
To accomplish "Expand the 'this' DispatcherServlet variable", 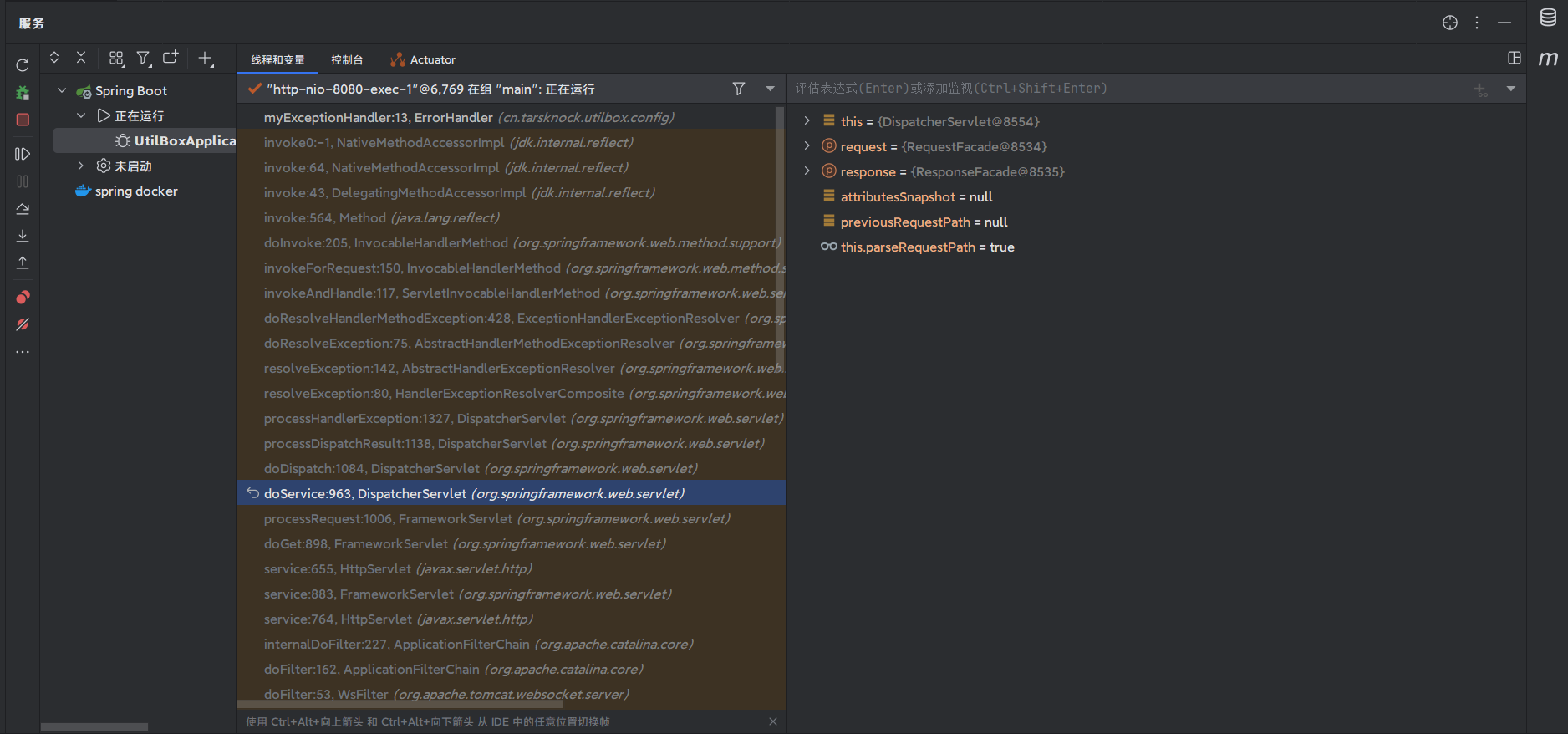I will pos(807,121).
